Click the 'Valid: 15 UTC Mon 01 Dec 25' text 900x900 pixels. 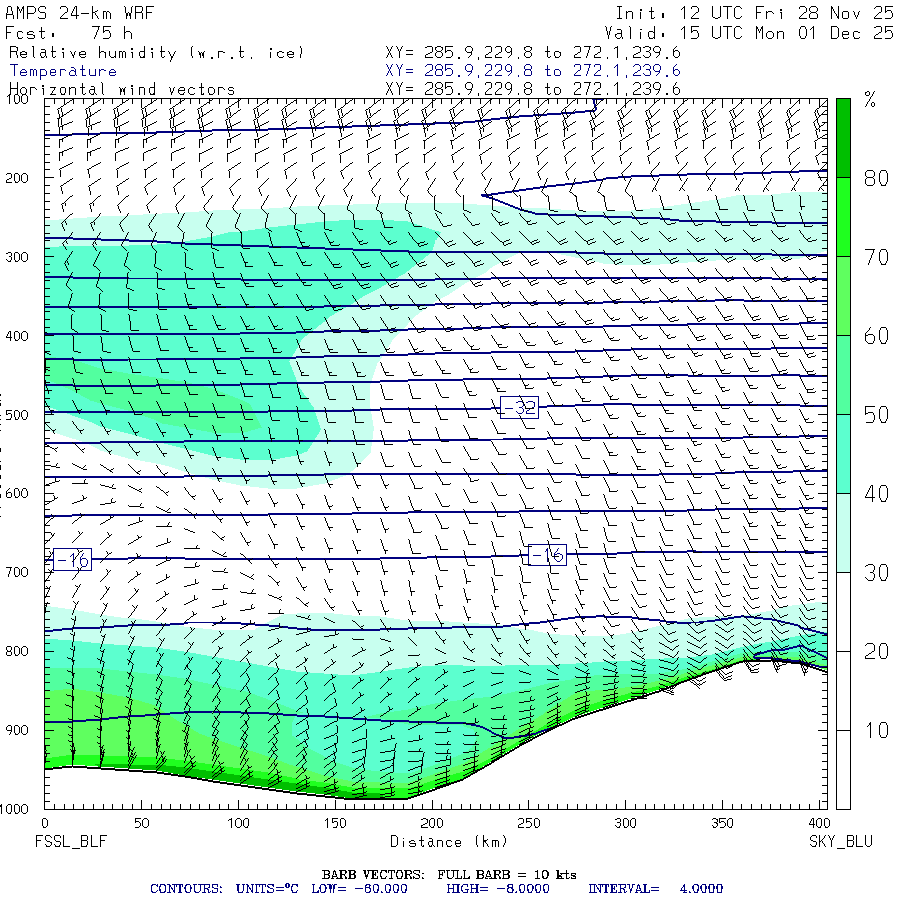pos(748,33)
